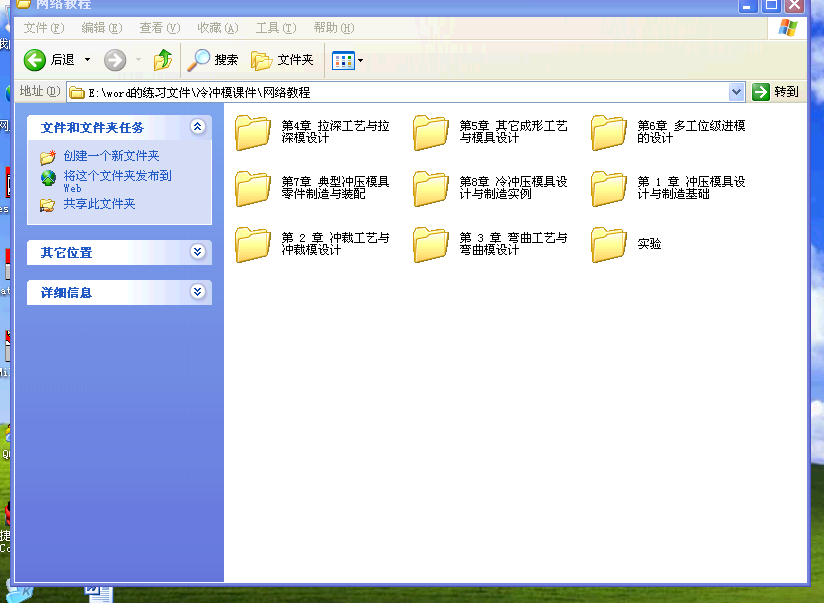This screenshot has width=824, height=603.
Task: Click the share folder hand icon
Action: (47, 205)
